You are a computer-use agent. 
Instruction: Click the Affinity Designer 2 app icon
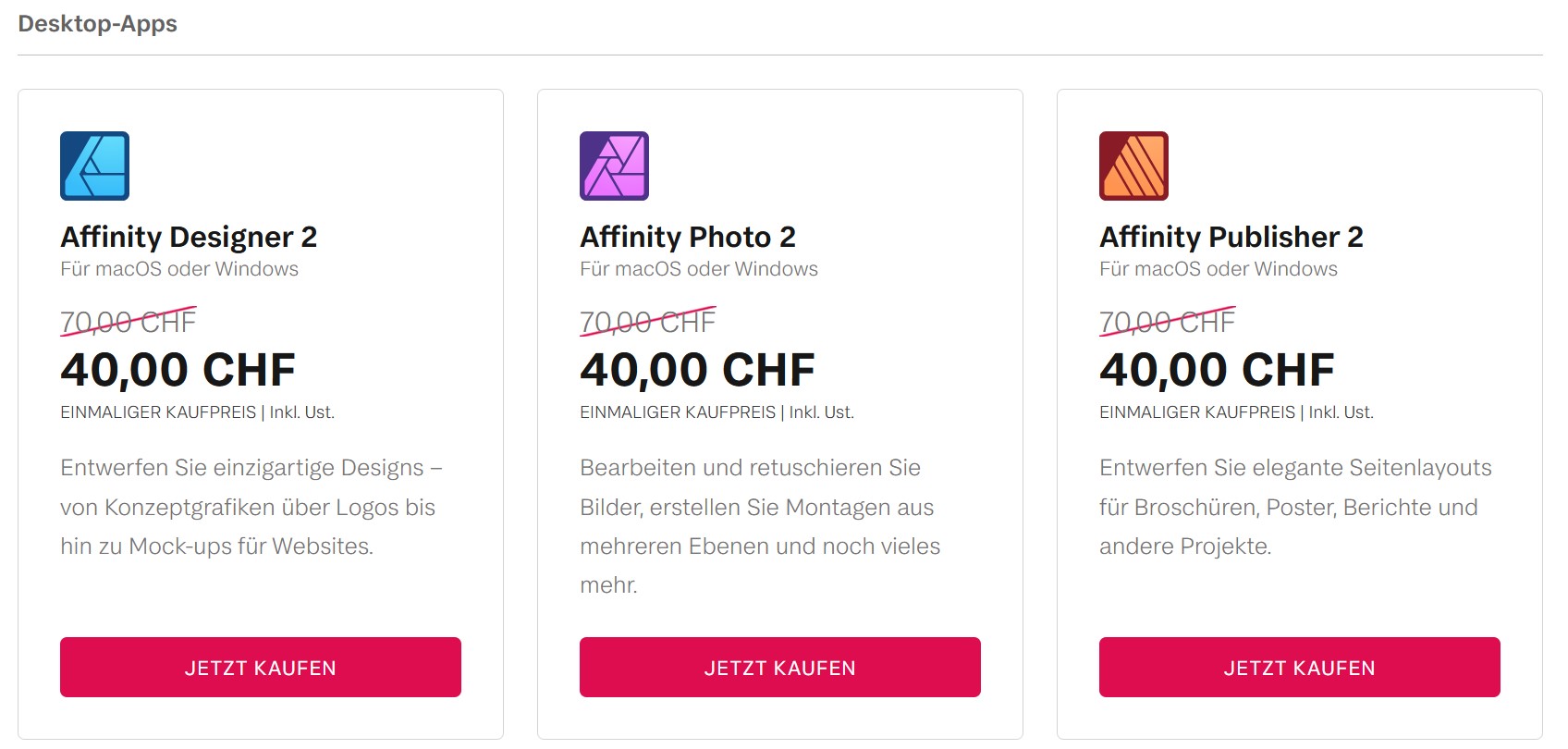[x=94, y=166]
